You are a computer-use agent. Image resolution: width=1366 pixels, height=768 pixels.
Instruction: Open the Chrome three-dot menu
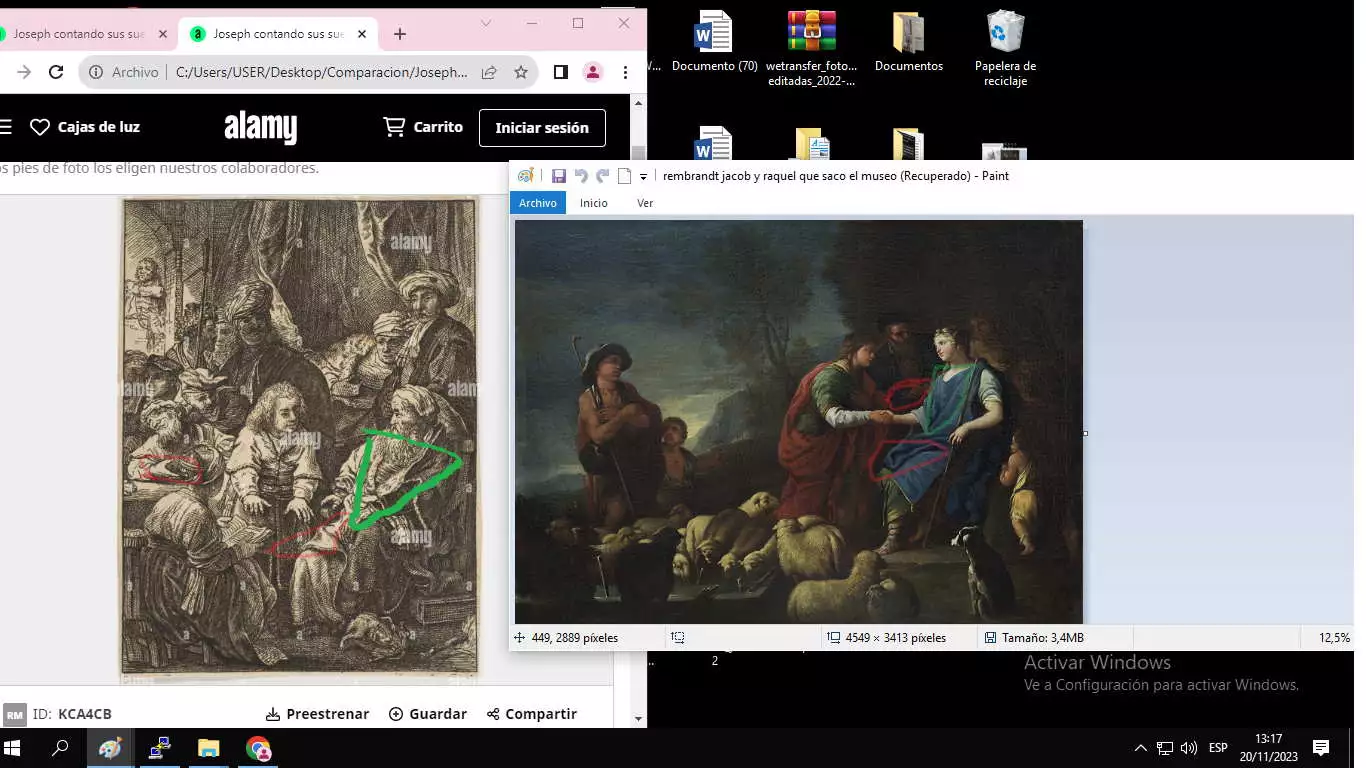[625, 72]
